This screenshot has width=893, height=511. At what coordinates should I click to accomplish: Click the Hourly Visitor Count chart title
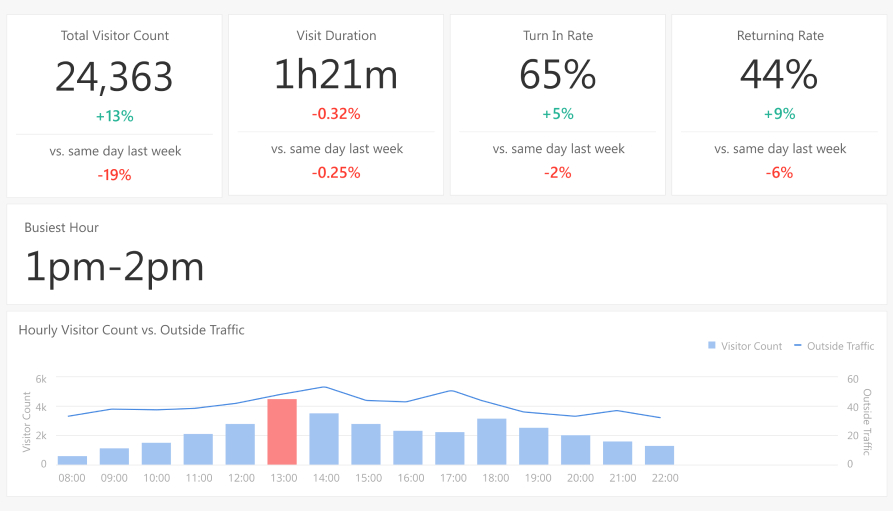[131, 330]
